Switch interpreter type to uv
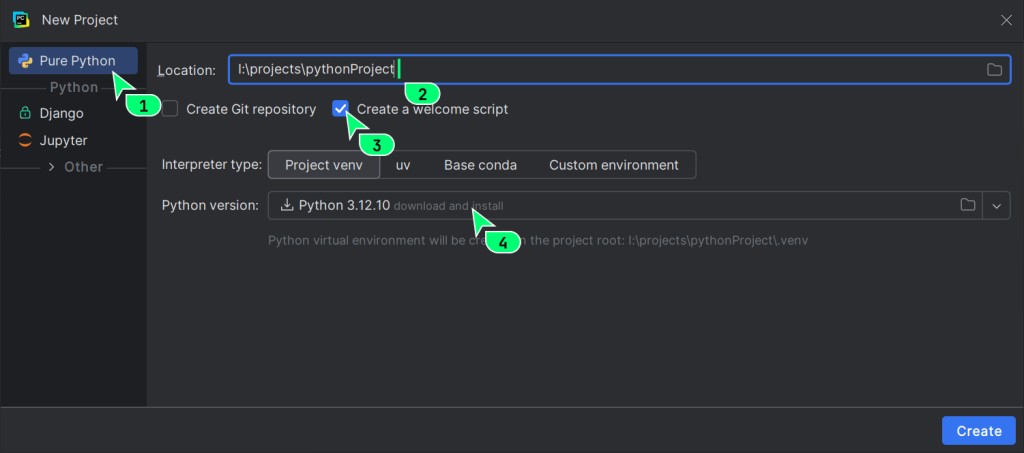Image resolution: width=1024 pixels, height=453 pixels. (403, 165)
